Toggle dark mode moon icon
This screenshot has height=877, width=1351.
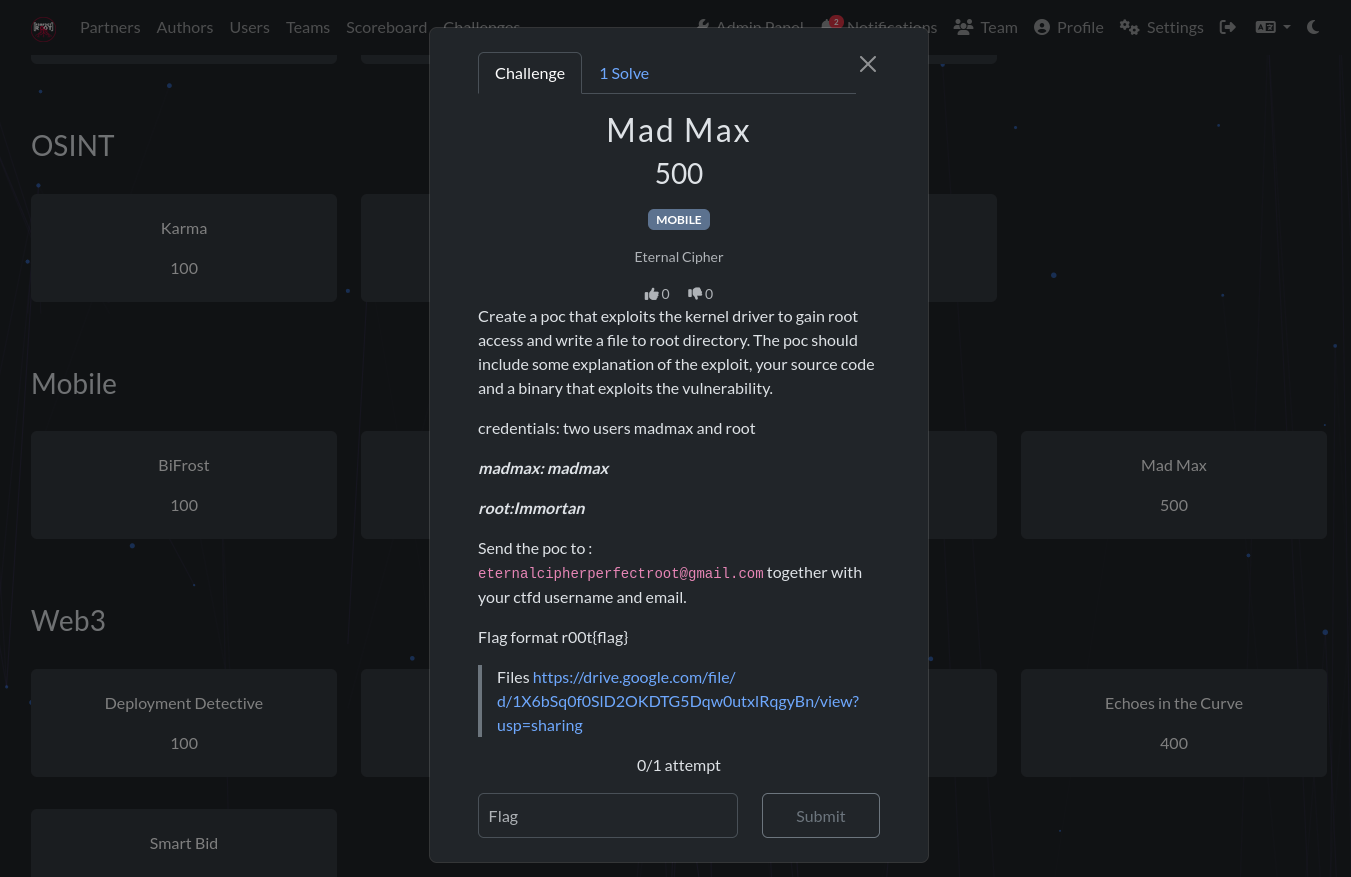pos(1313,27)
